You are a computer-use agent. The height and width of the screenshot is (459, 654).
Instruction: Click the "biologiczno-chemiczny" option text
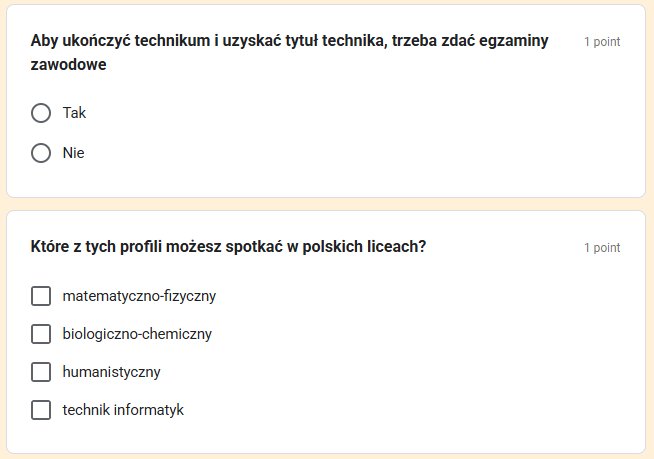point(137,334)
